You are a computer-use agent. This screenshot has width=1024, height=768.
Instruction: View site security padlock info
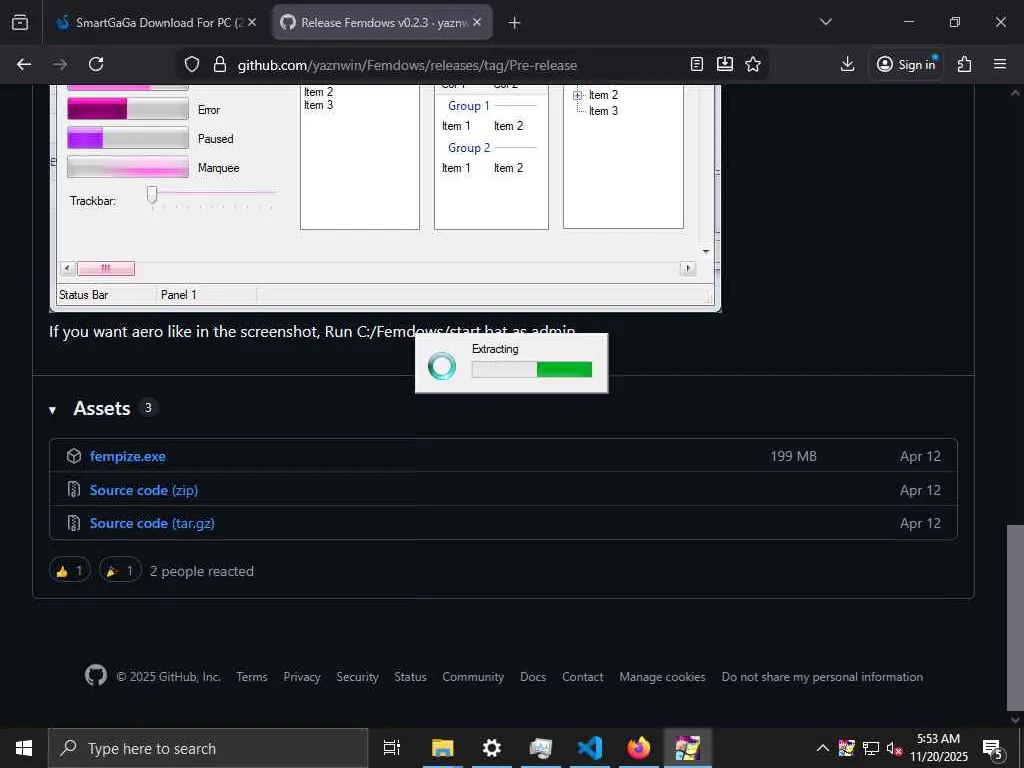pyautogui.click(x=220, y=64)
